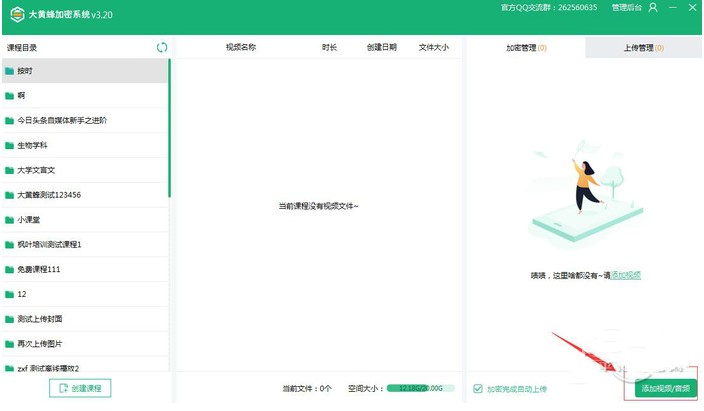Select the 按时 course folder
The height and width of the screenshot is (411, 704).
point(85,71)
